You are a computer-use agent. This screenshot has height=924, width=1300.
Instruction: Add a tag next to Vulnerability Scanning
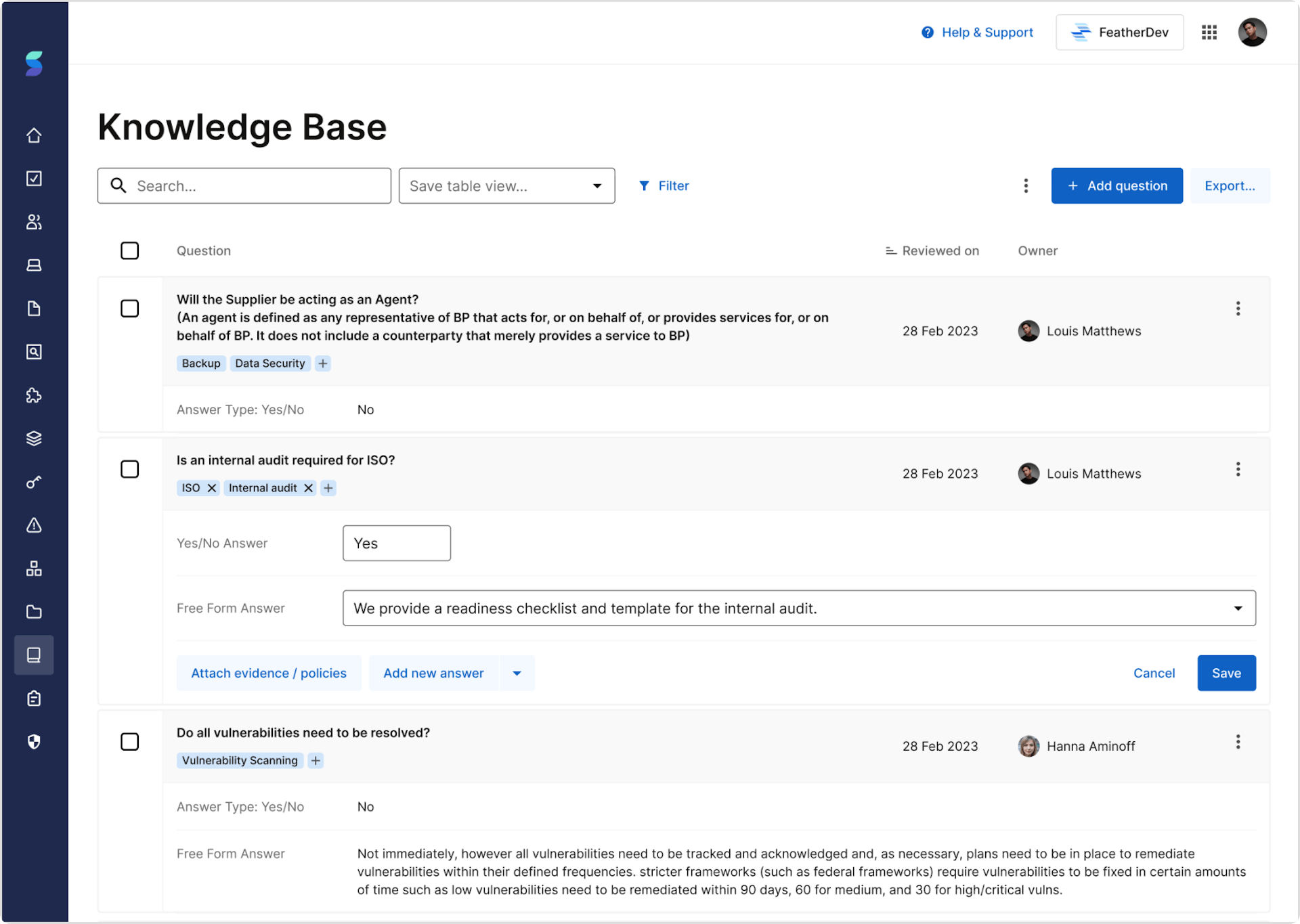316,761
